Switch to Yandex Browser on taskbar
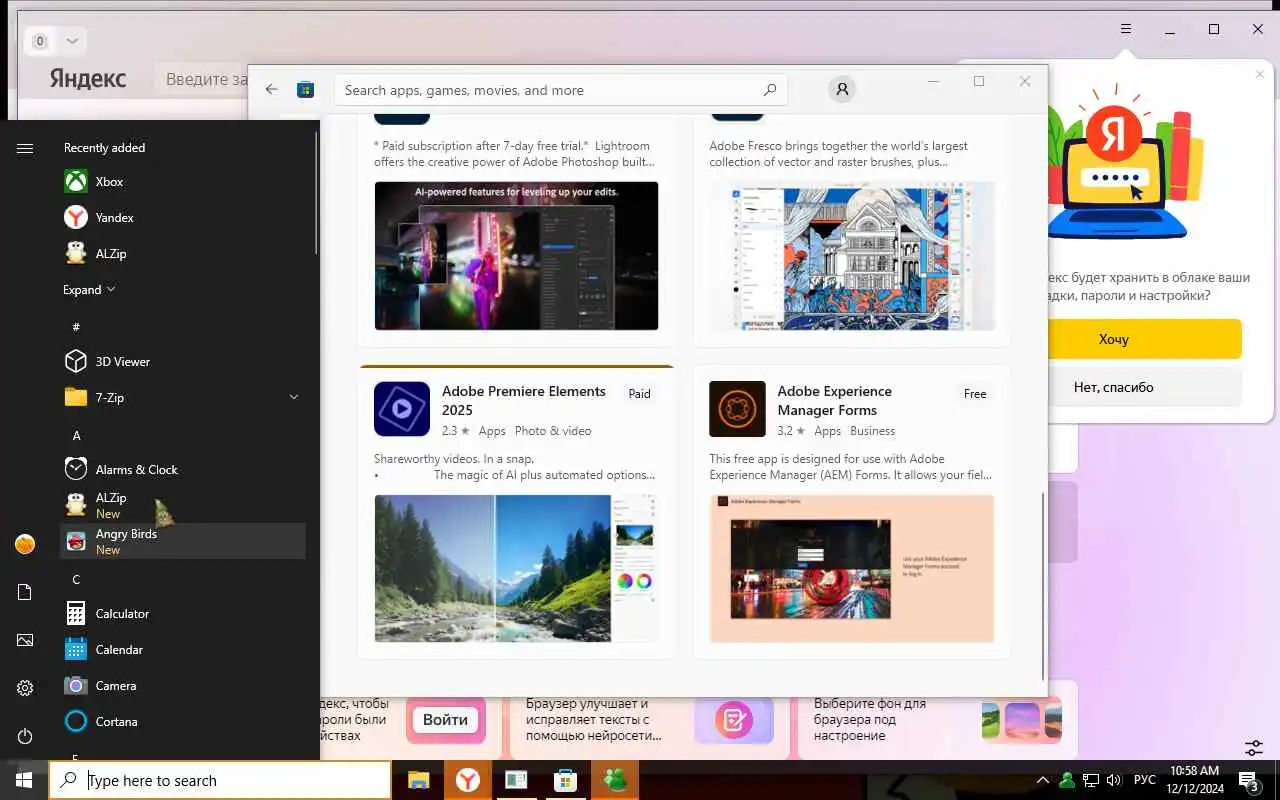 pos(467,780)
